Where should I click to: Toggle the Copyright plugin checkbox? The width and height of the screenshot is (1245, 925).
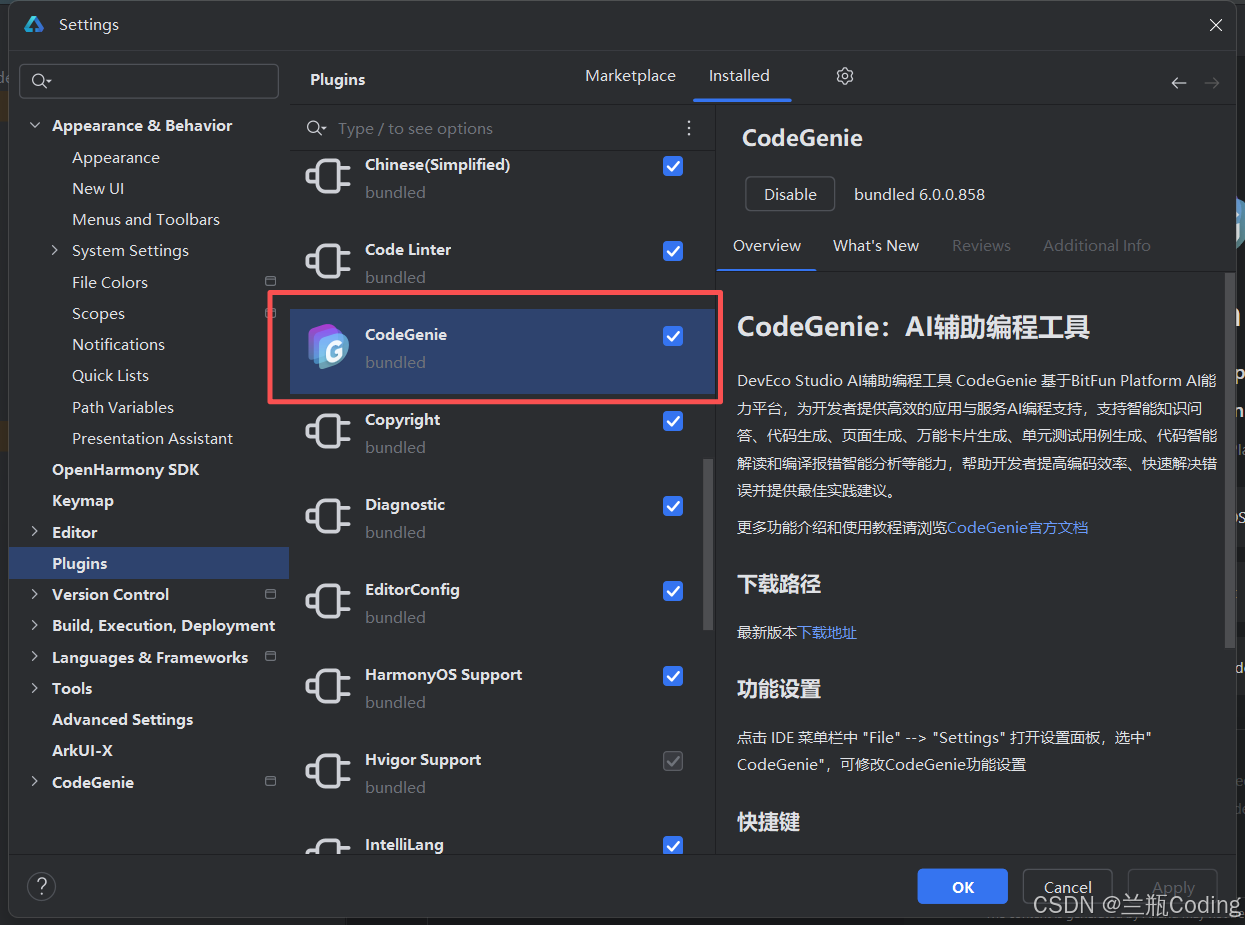pos(673,421)
